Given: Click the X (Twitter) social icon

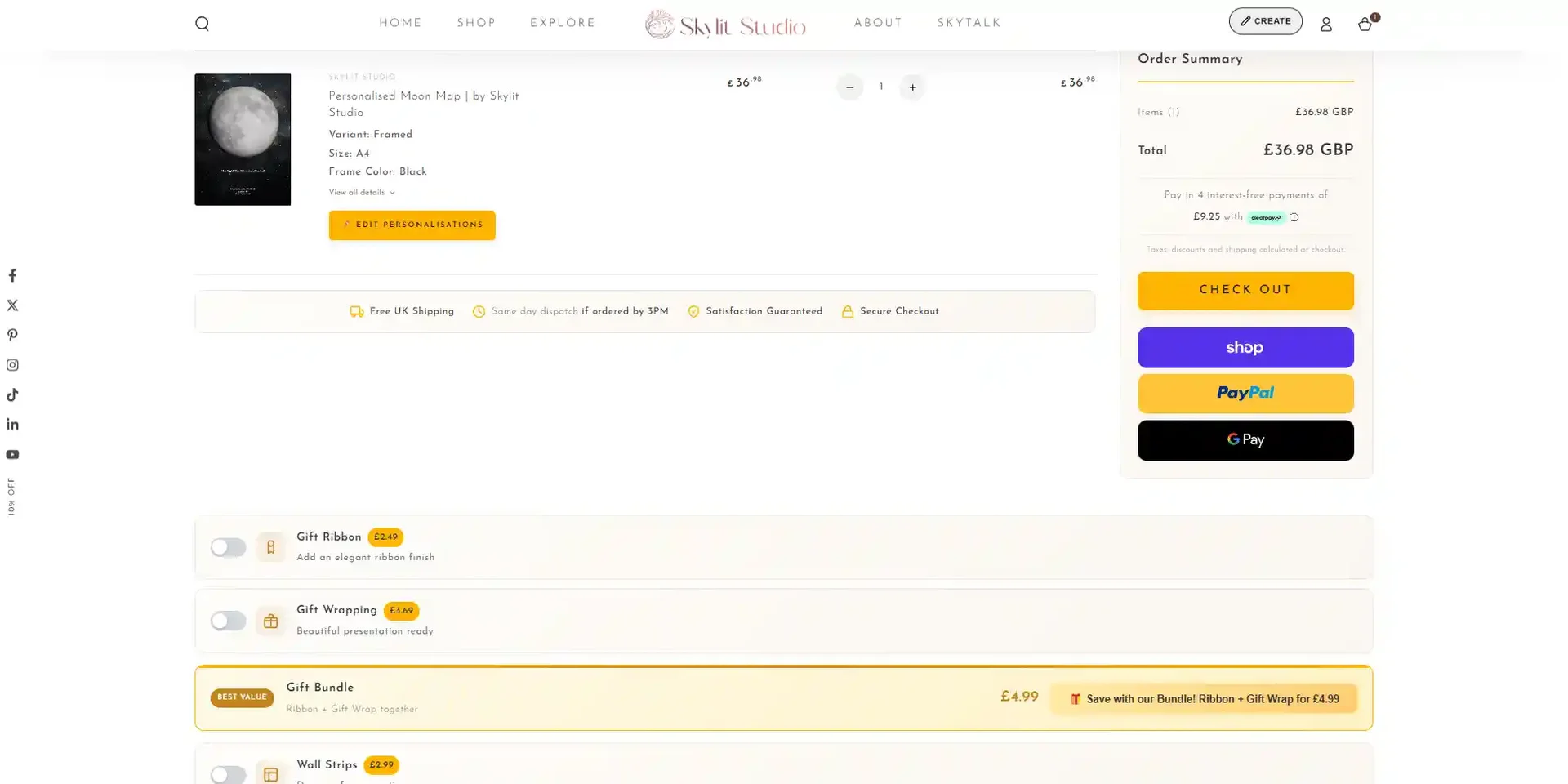Looking at the screenshot, I should (12, 305).
